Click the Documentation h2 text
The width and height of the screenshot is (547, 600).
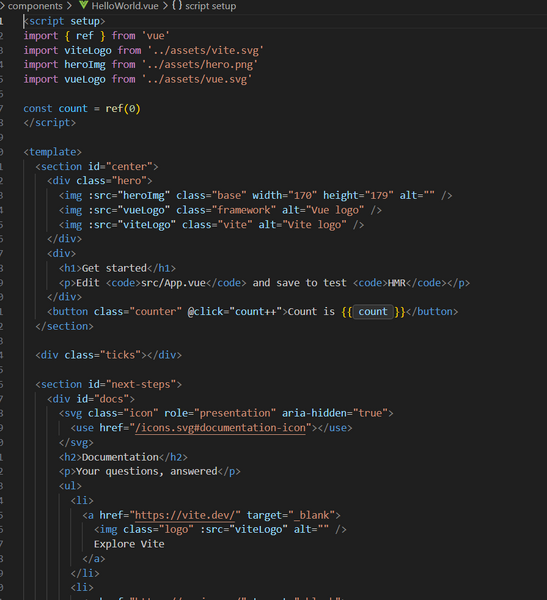(x=120, y=457)
